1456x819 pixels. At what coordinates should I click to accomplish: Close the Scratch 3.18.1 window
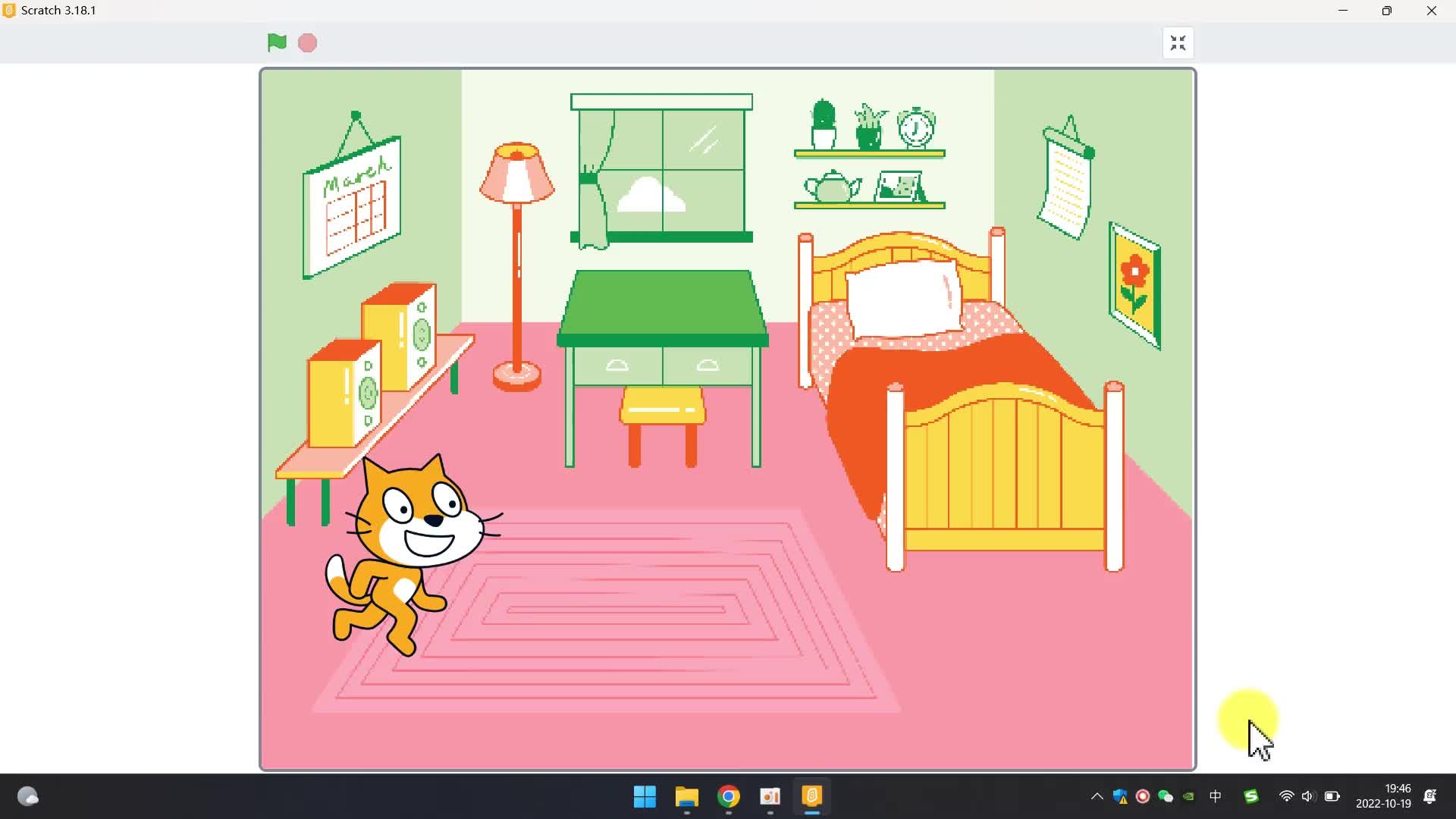point(1432,11)
